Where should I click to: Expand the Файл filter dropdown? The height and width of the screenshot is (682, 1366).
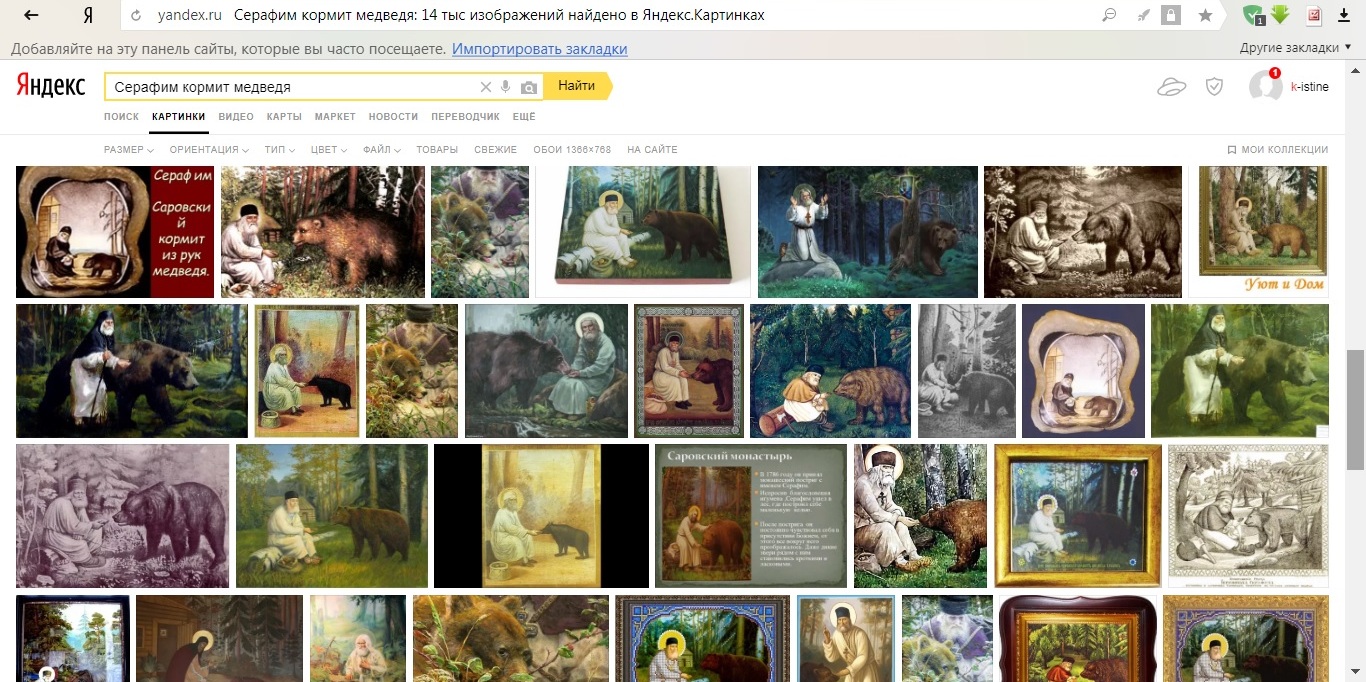pos(382,150)
